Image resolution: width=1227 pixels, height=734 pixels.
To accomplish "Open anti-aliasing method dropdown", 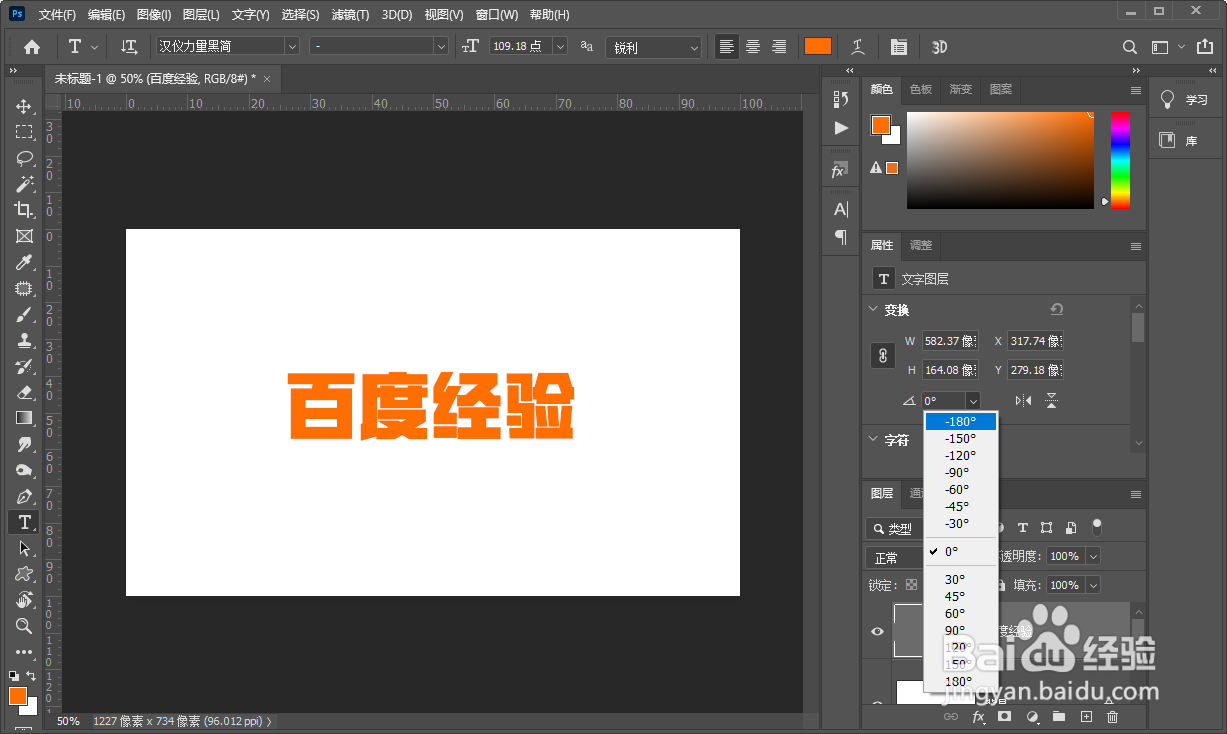I will [654, 47].
